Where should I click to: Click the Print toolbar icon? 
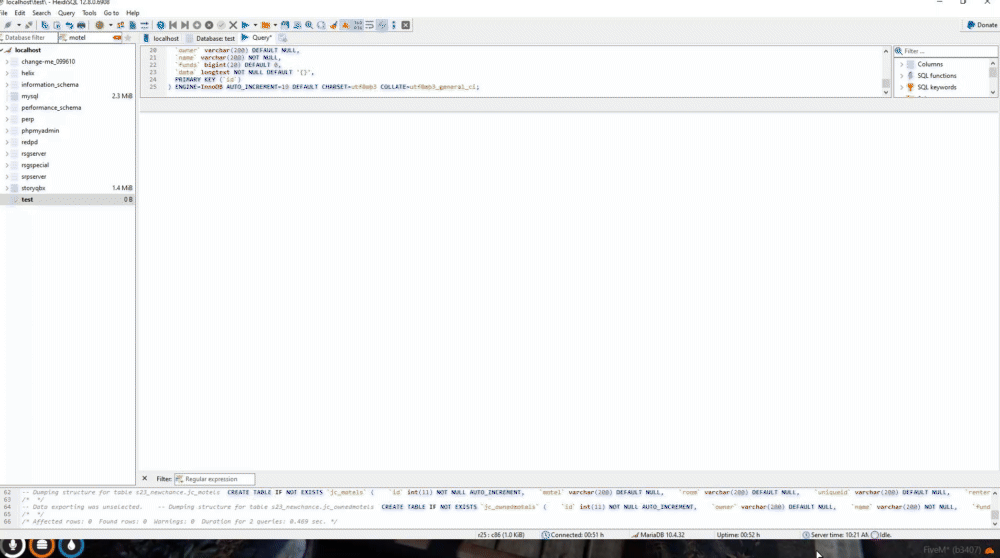click(x=81, y=25)
